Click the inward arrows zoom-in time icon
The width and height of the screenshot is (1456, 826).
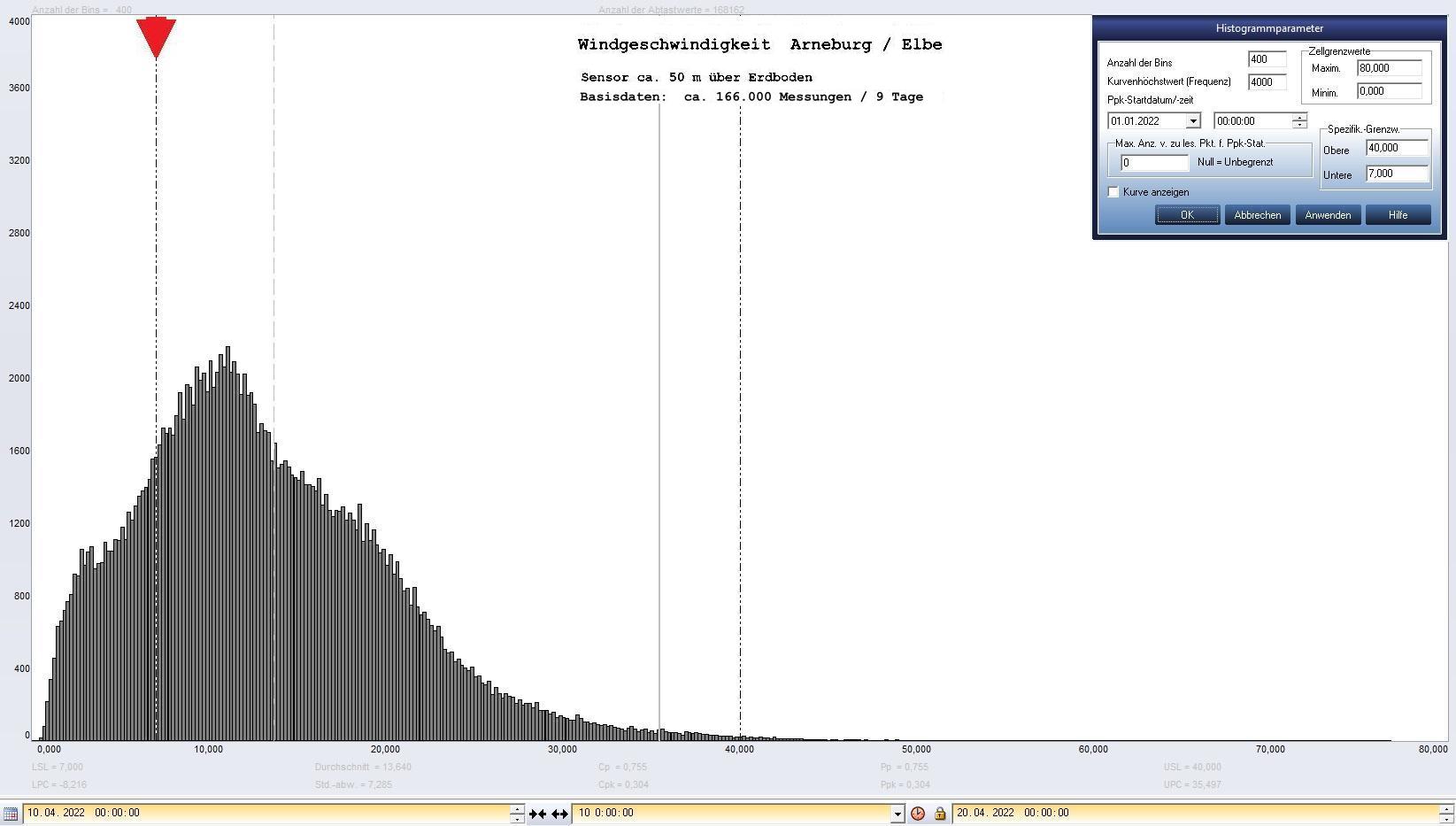pyautogui.click(x=537, y=814)
